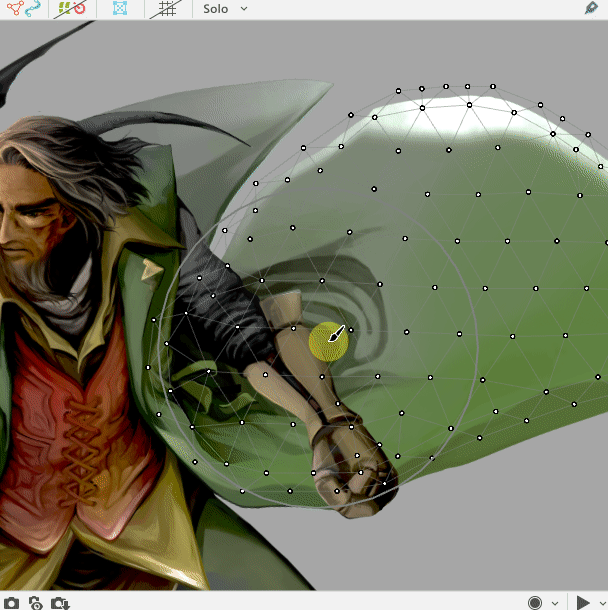Expand the chevron next to the play button
The image size is (608, 610).
(x=603, y=603)
